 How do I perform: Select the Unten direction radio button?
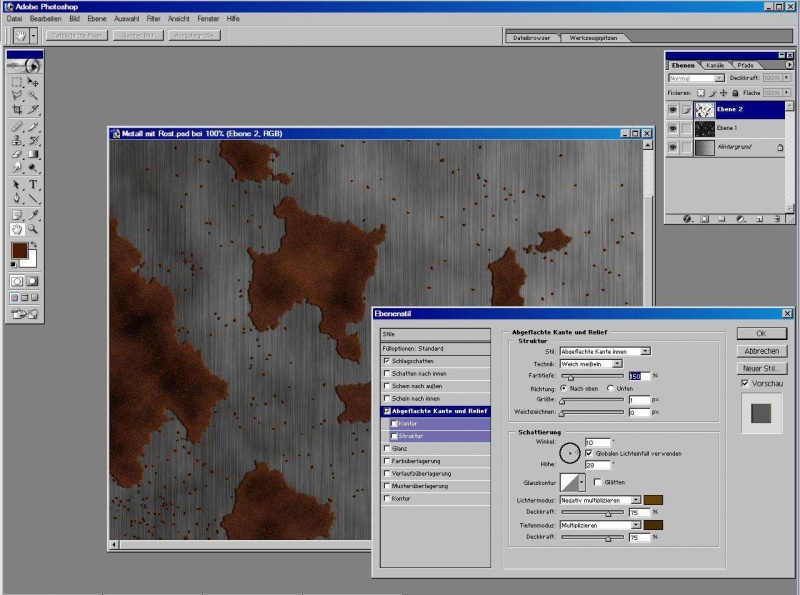coord(611,388)
